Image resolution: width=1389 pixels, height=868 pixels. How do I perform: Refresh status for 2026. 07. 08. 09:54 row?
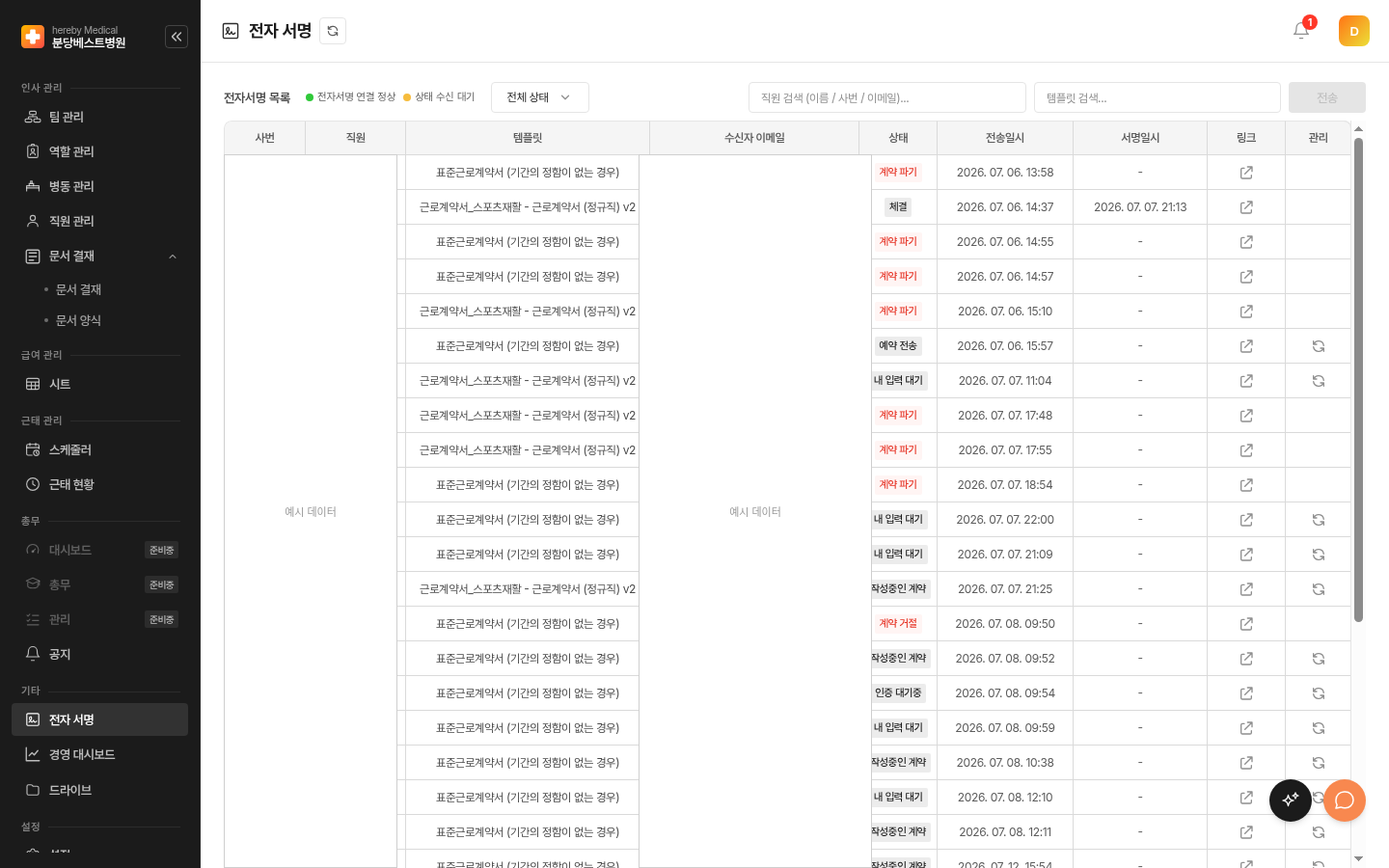tap(1319, 693)
